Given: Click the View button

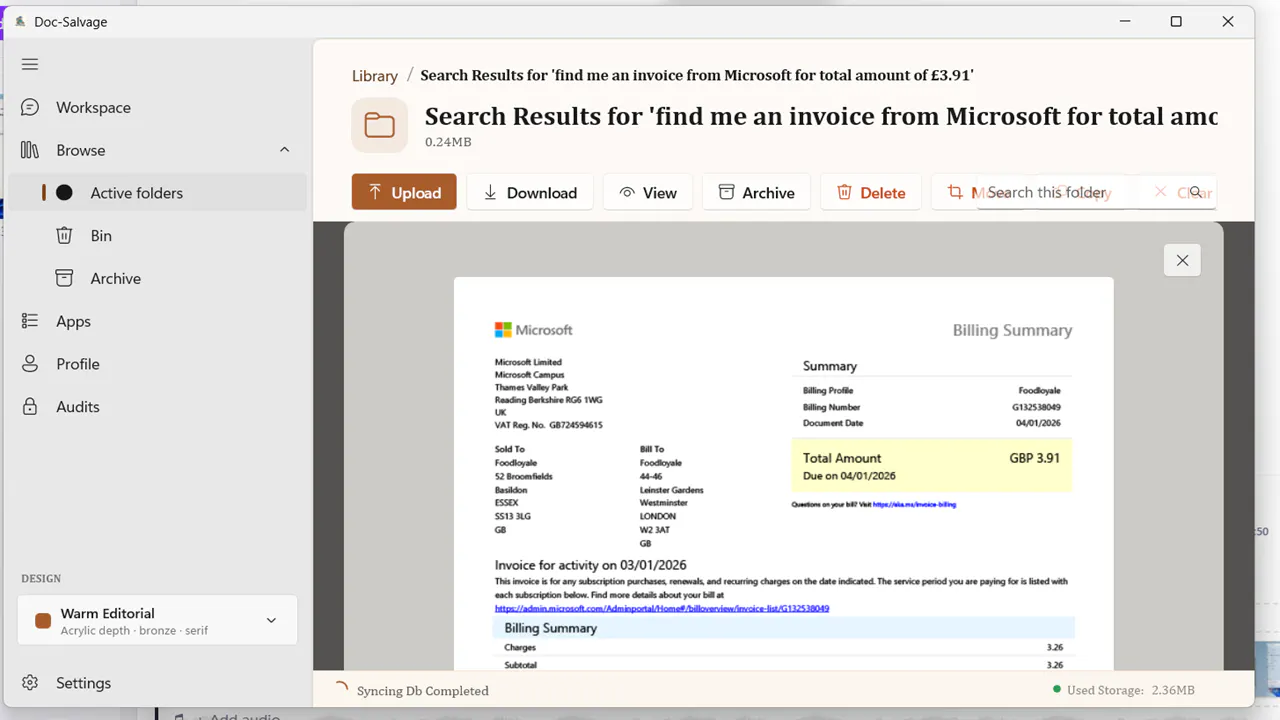Looking at the screenshot, I should click(x=648, y=192).
